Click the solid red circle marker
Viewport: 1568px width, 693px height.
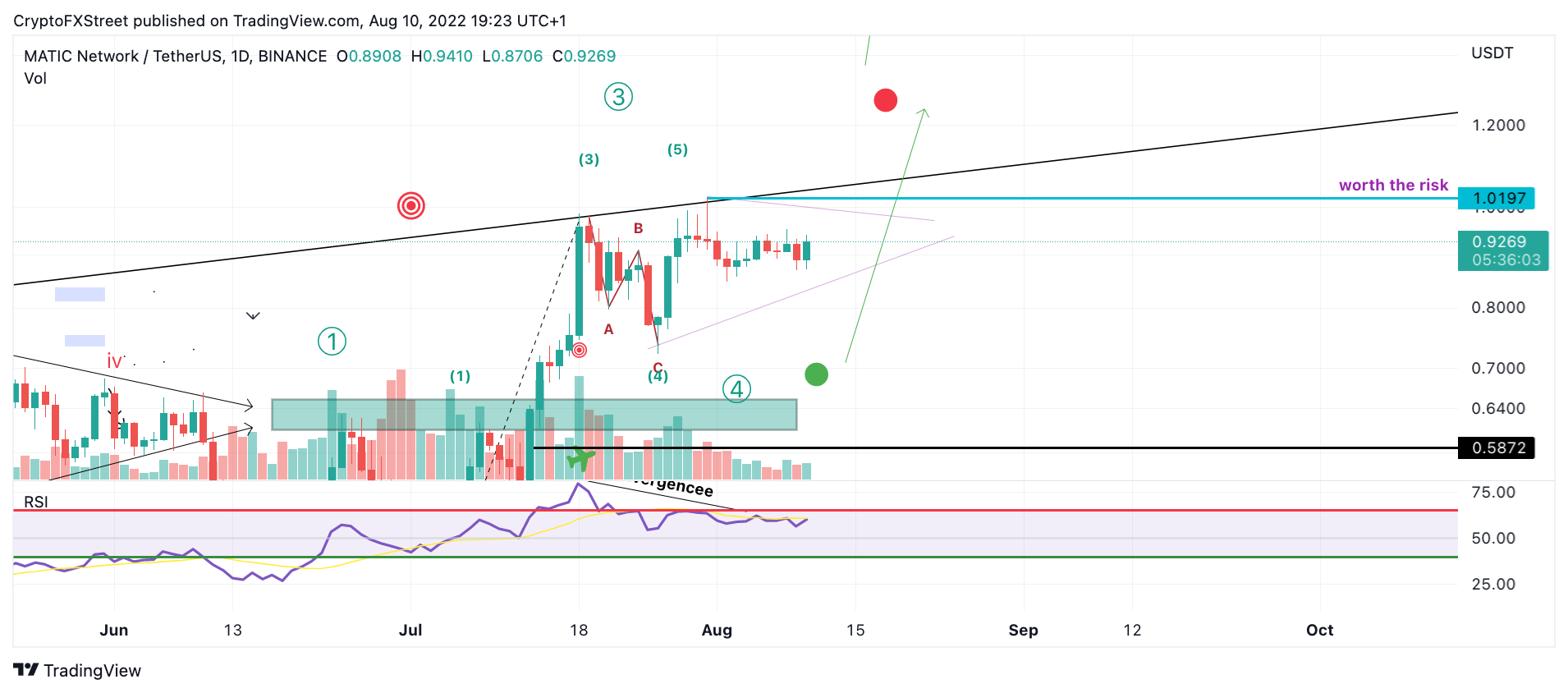[886, 100]
